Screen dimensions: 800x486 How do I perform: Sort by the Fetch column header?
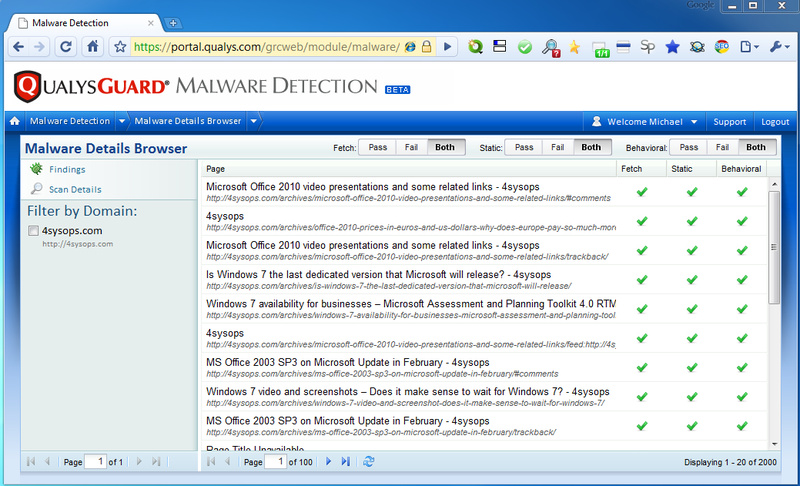point(641,169)
